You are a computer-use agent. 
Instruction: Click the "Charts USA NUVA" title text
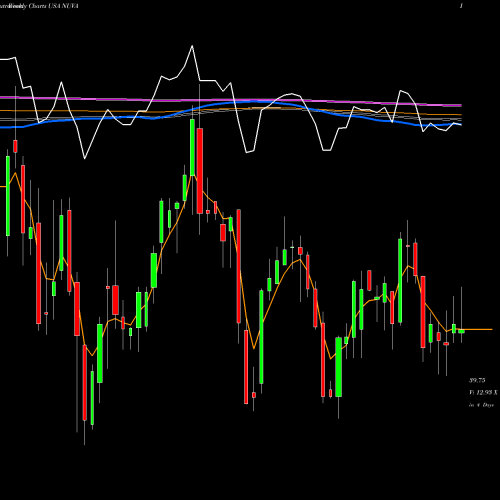pyautogui.click(x=53, y=6)
